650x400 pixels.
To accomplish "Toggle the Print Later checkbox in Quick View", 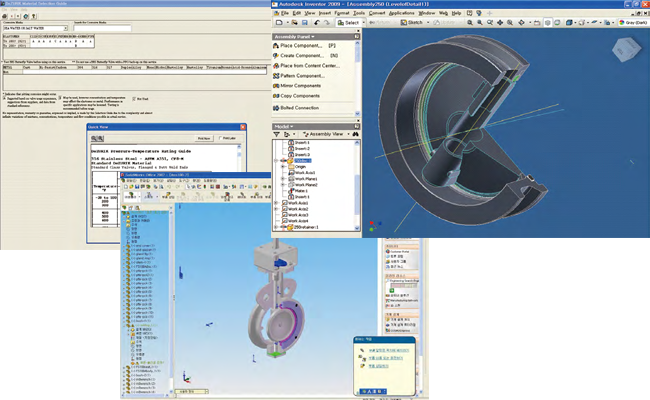I will [x=221, y=138].
